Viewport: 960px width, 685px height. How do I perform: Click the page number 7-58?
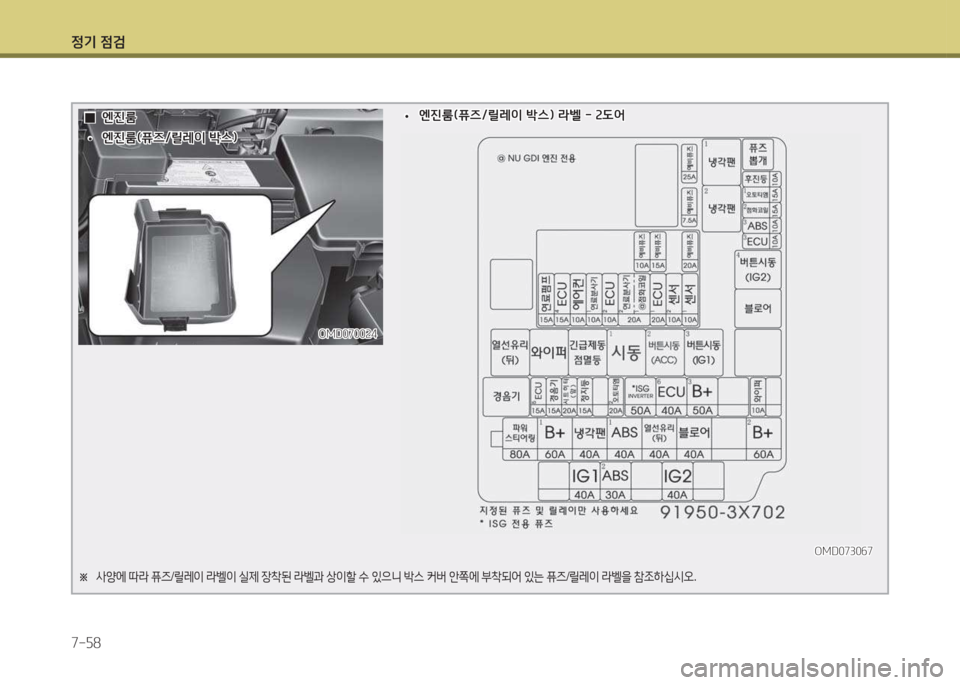tap(86, 643)
